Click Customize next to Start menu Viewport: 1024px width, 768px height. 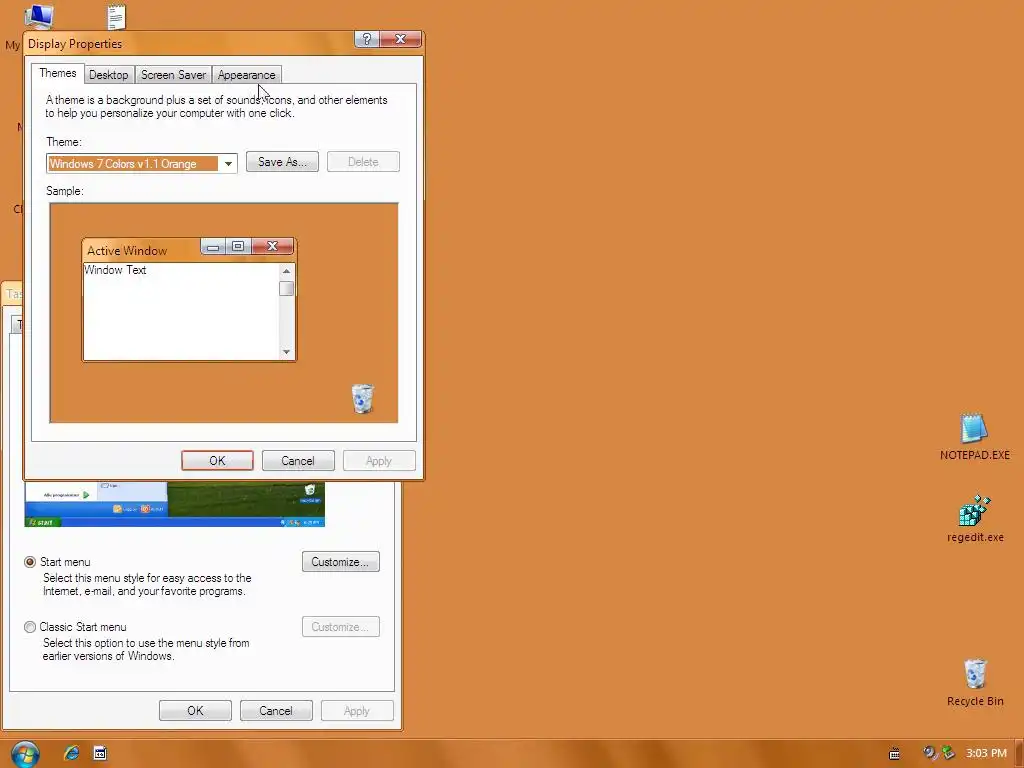[x=341, y=562]
